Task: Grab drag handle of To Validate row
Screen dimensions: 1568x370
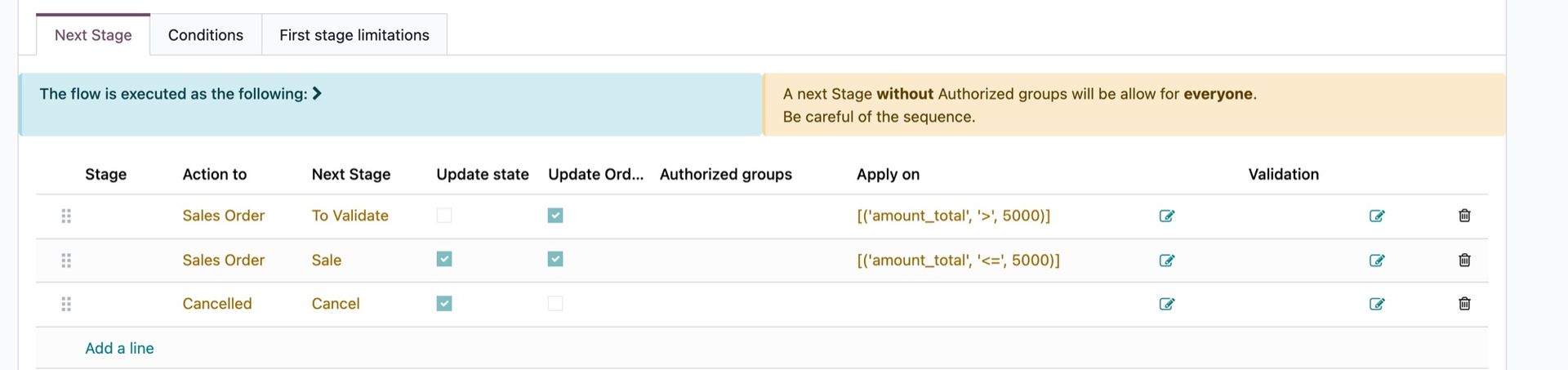Action: click(x=66, y=216)
